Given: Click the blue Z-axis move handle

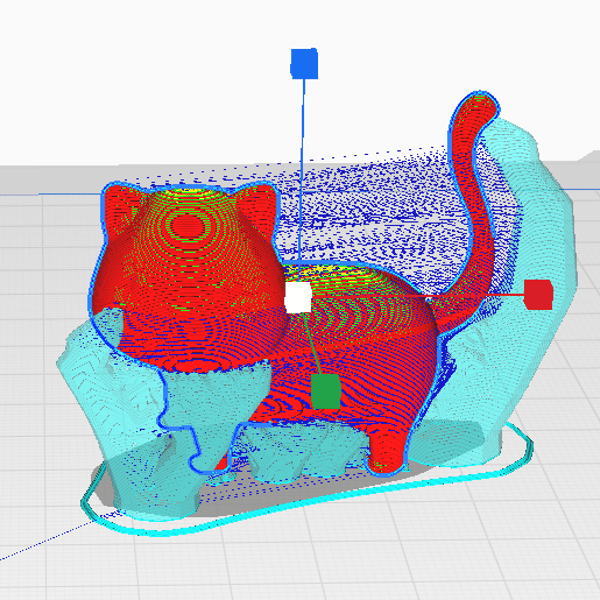Looking at the screenshot, I should tap(303, 64).
